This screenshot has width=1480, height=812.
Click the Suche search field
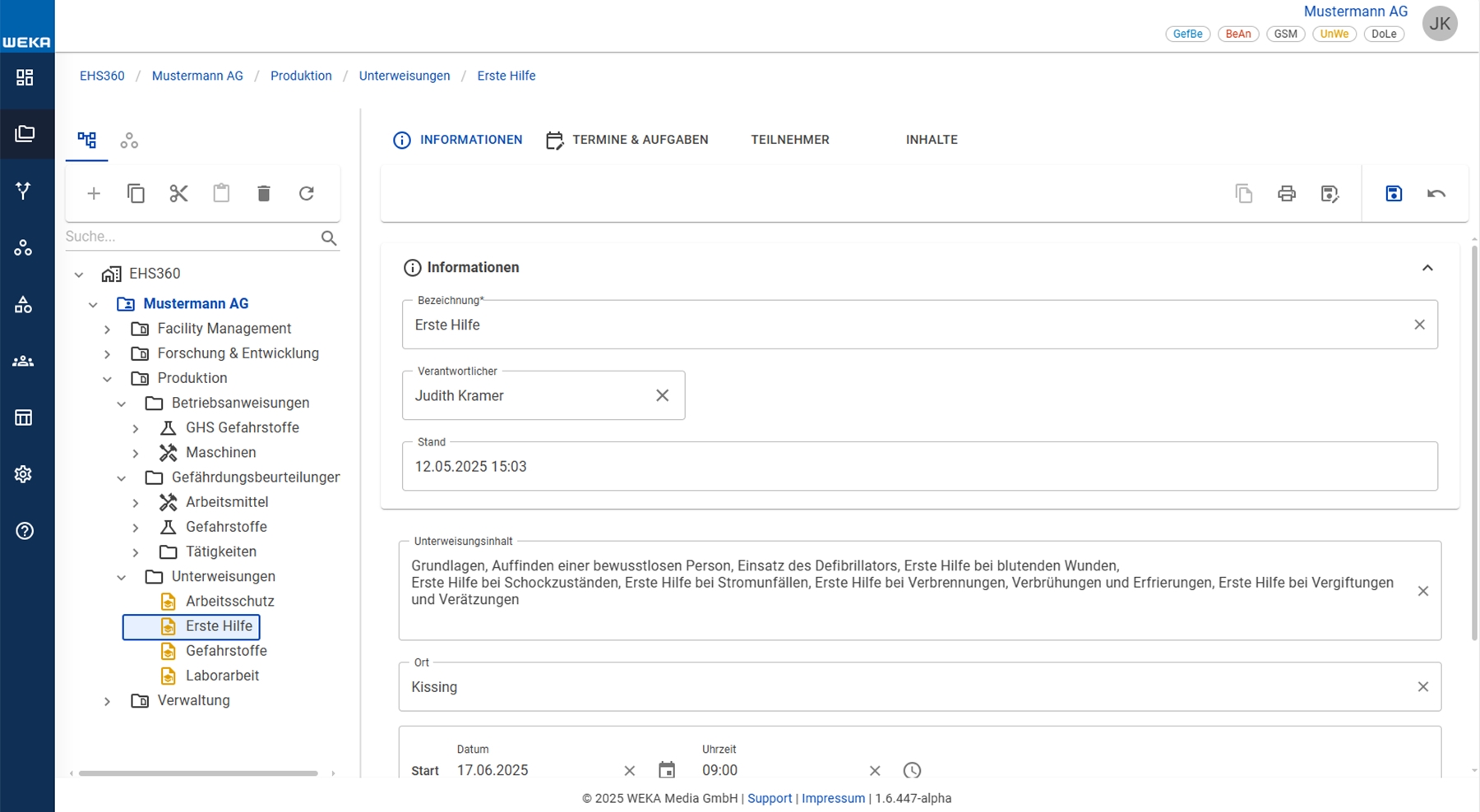(x=191, y=237)
